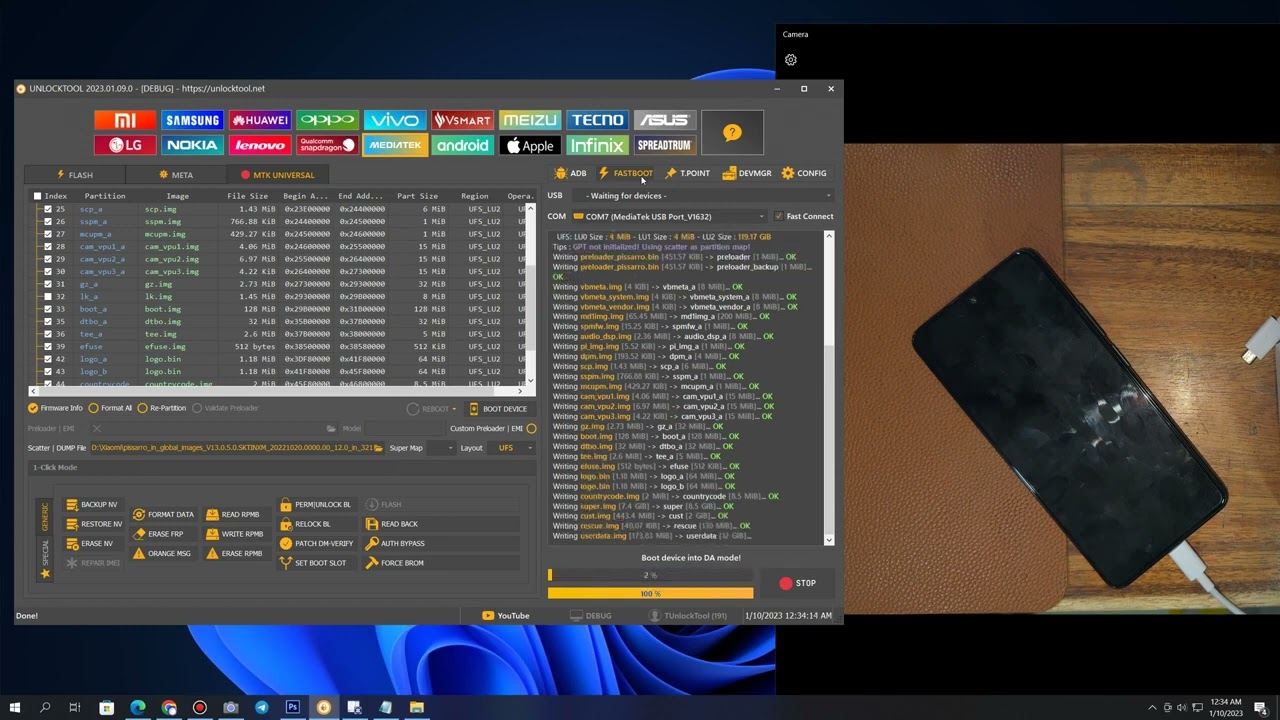Select the Meizu brand tile

530,120
